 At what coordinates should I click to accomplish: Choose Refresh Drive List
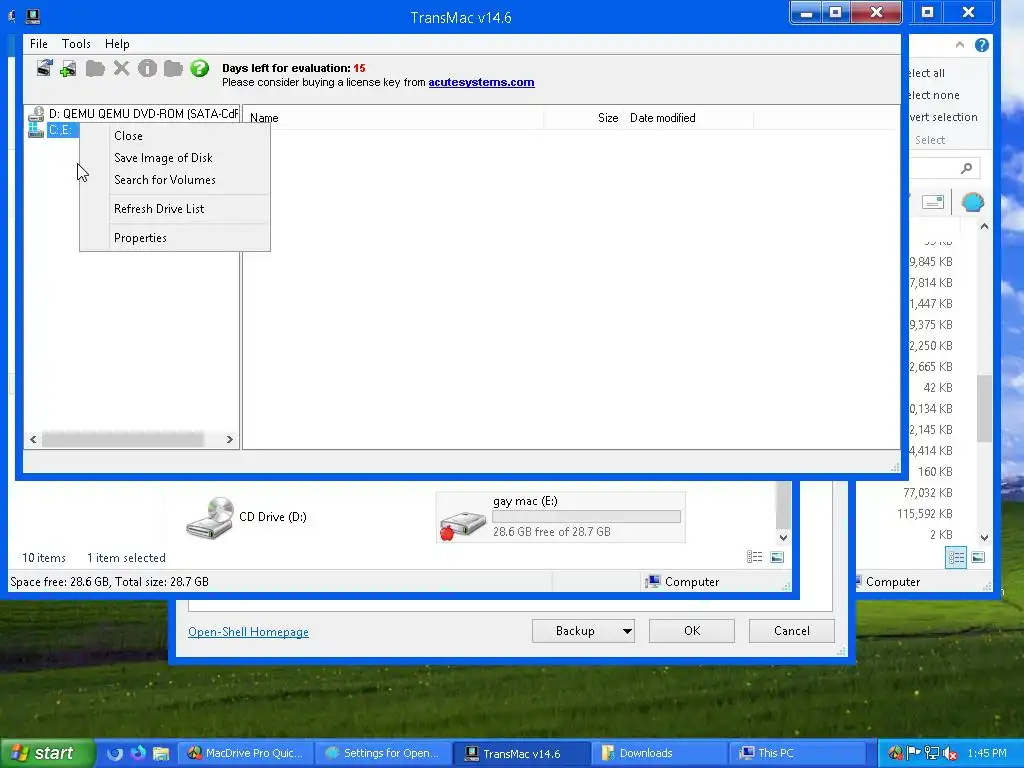tap(174, 209)
